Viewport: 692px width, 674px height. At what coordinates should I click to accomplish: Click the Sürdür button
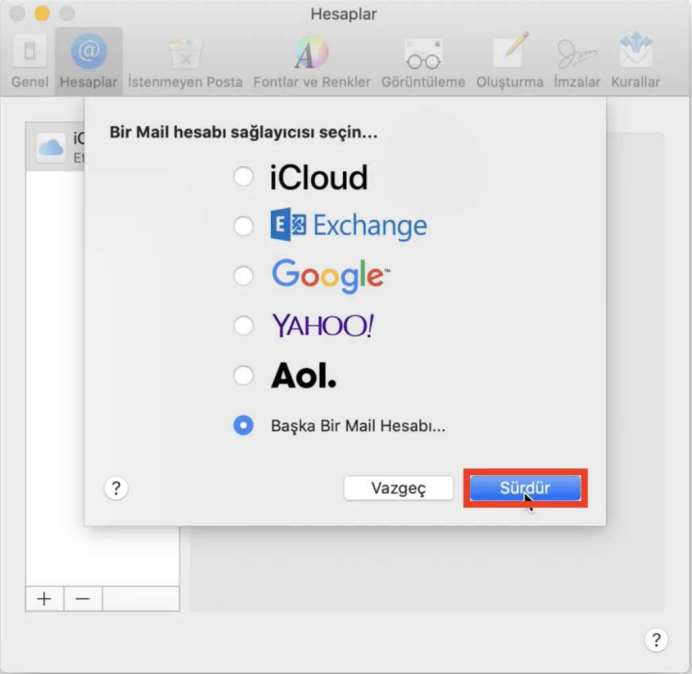click(525, 488)
